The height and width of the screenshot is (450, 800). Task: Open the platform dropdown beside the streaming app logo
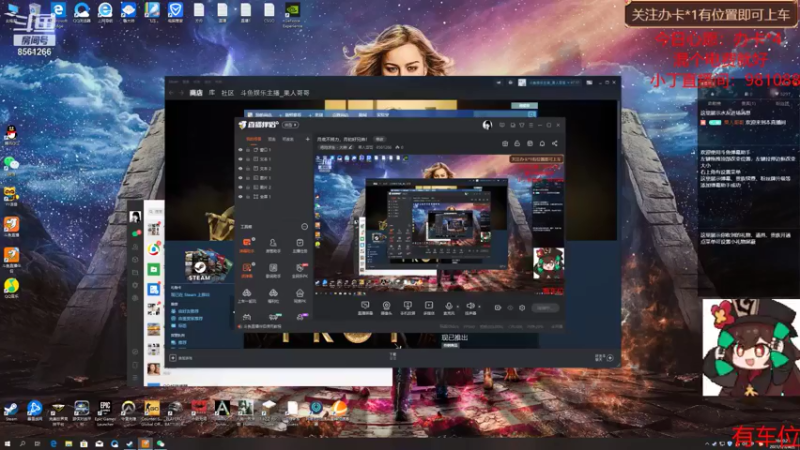click(x=290, y=125)
